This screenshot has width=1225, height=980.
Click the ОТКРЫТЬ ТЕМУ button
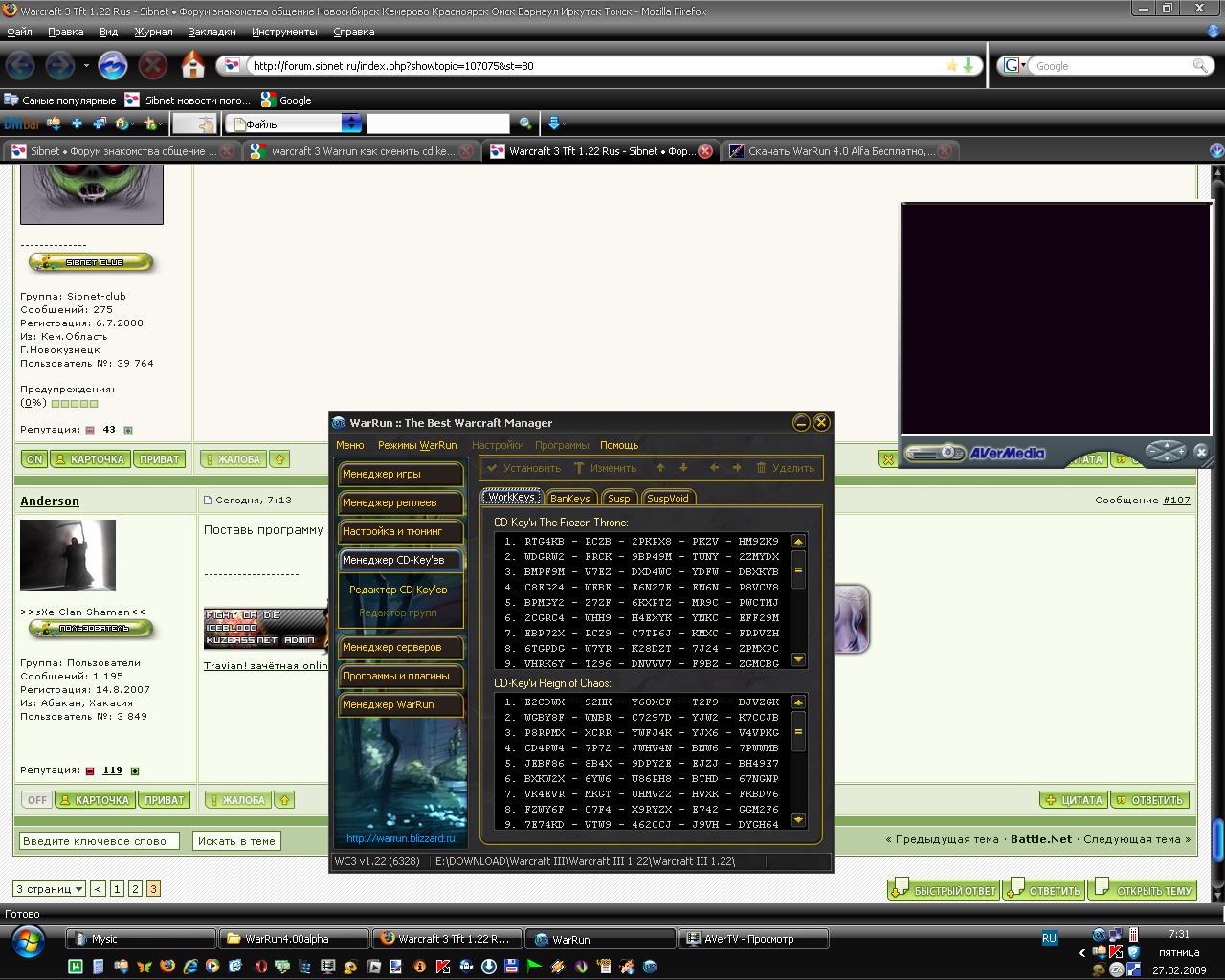tap(1145, 889)
